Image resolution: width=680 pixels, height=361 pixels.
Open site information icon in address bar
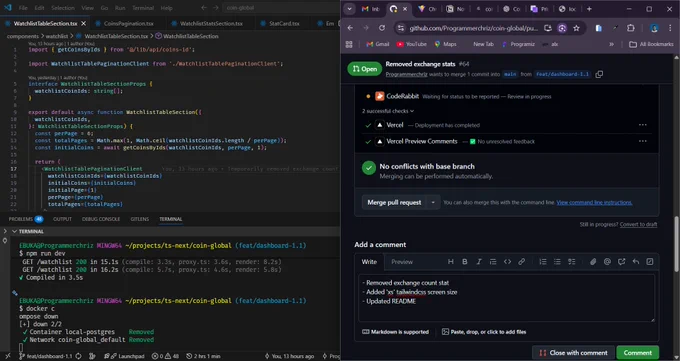(x=401, y=28)
